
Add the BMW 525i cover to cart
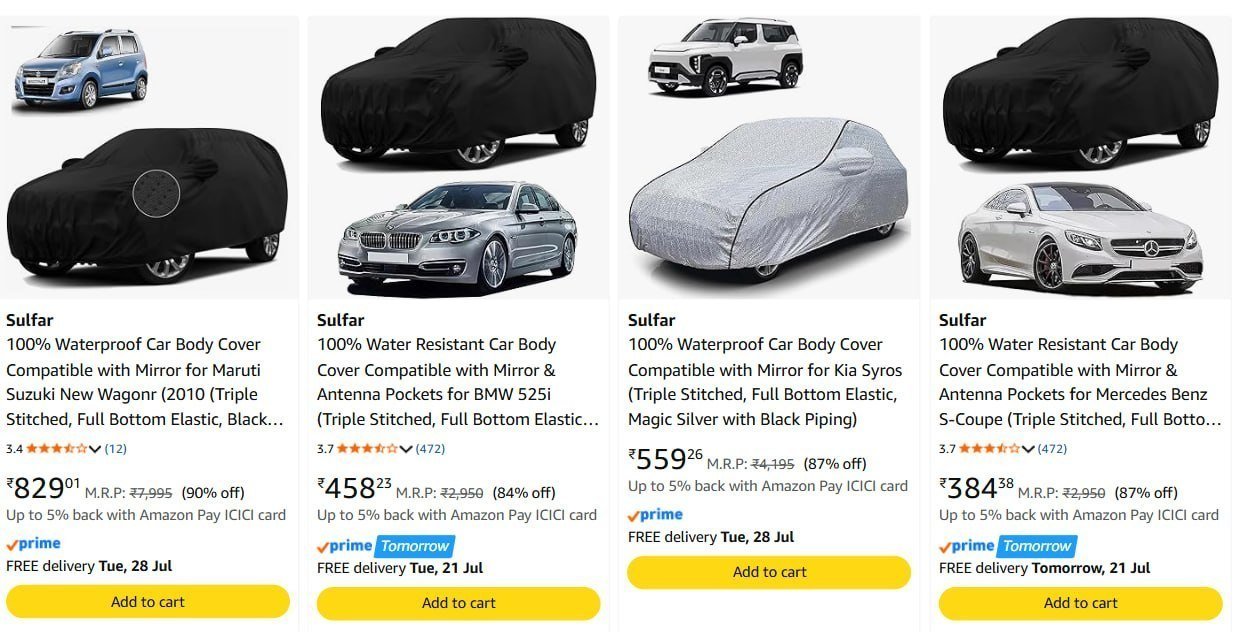[x=459, y=603]
